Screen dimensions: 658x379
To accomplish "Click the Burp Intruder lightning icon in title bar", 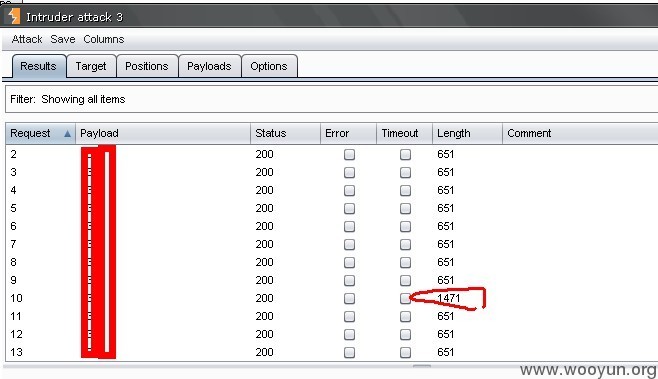I will tap(14, 16).
